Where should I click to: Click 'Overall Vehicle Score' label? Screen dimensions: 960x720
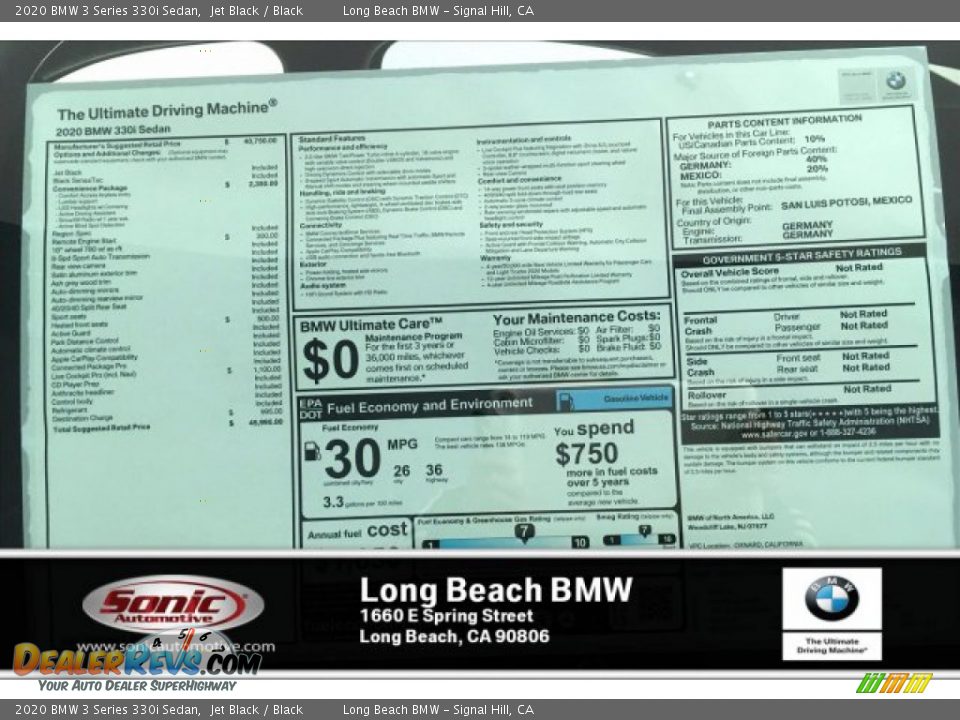pos(730,272)
